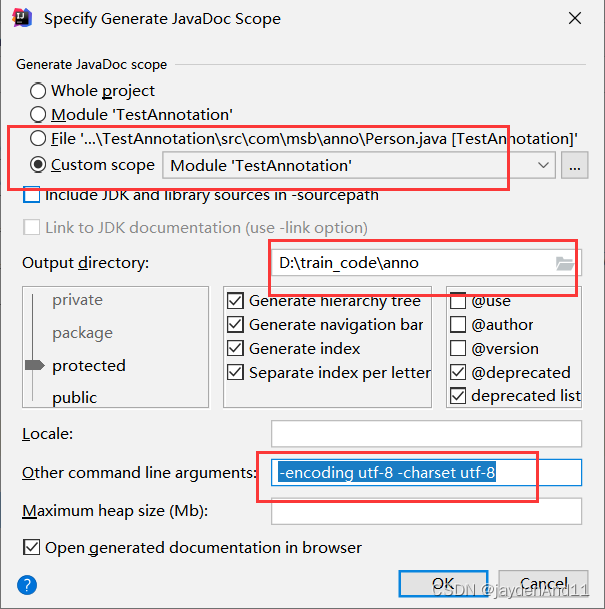Uncheck Generate hierarchy tree option
This screenshot has height=609, width=605.
(x=235, y=301)
